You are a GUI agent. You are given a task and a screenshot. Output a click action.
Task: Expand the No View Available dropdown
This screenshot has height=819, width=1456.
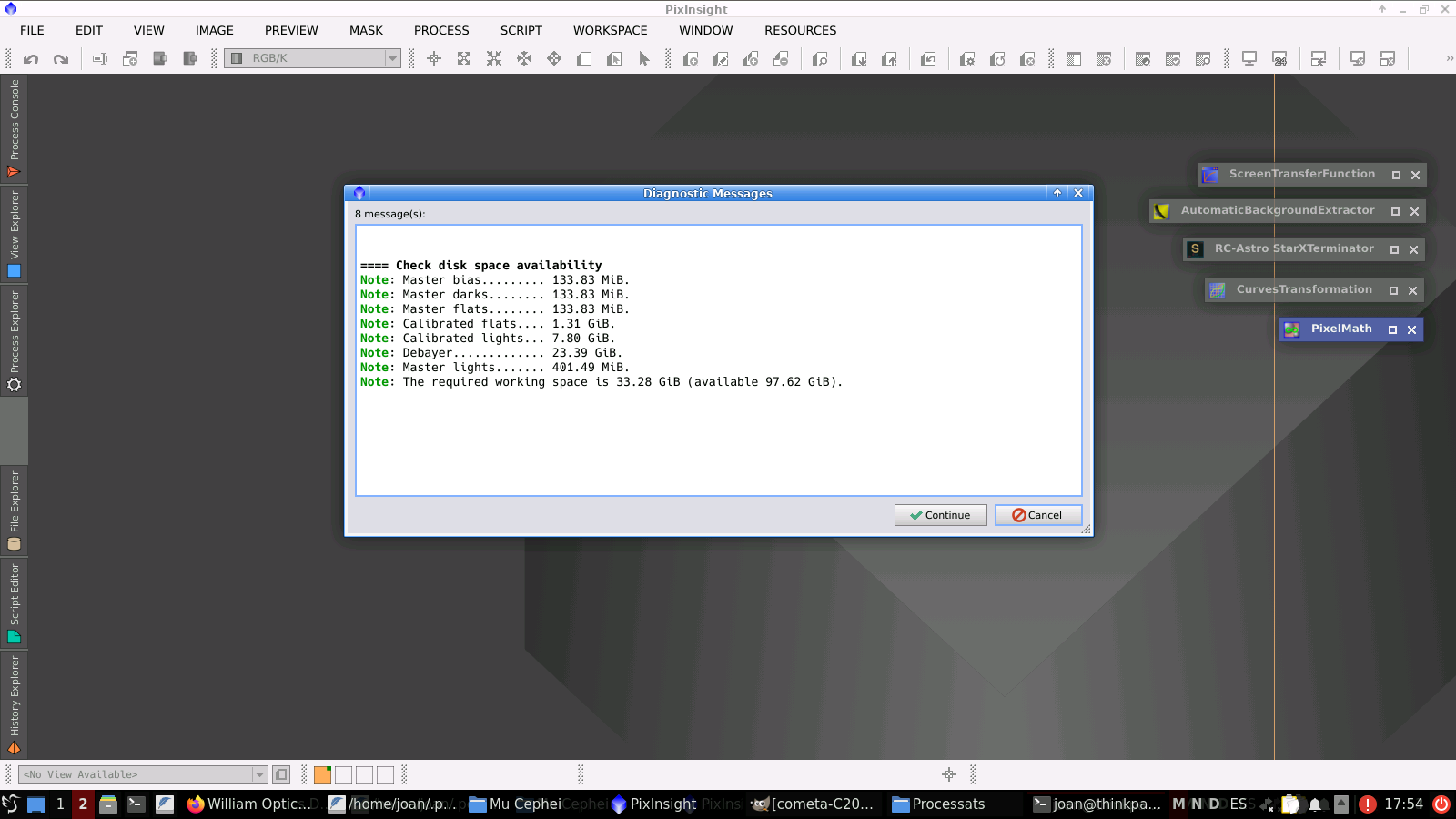point(259,774)
